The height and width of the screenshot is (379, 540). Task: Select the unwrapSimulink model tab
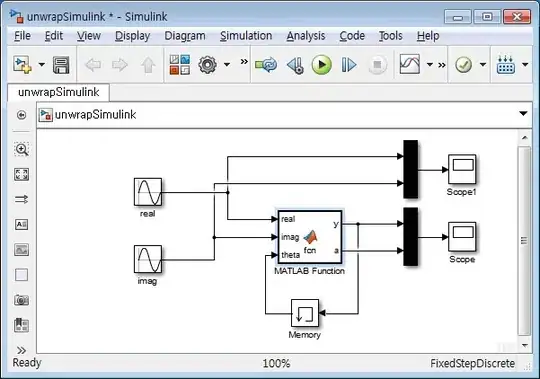coord(59,92)
